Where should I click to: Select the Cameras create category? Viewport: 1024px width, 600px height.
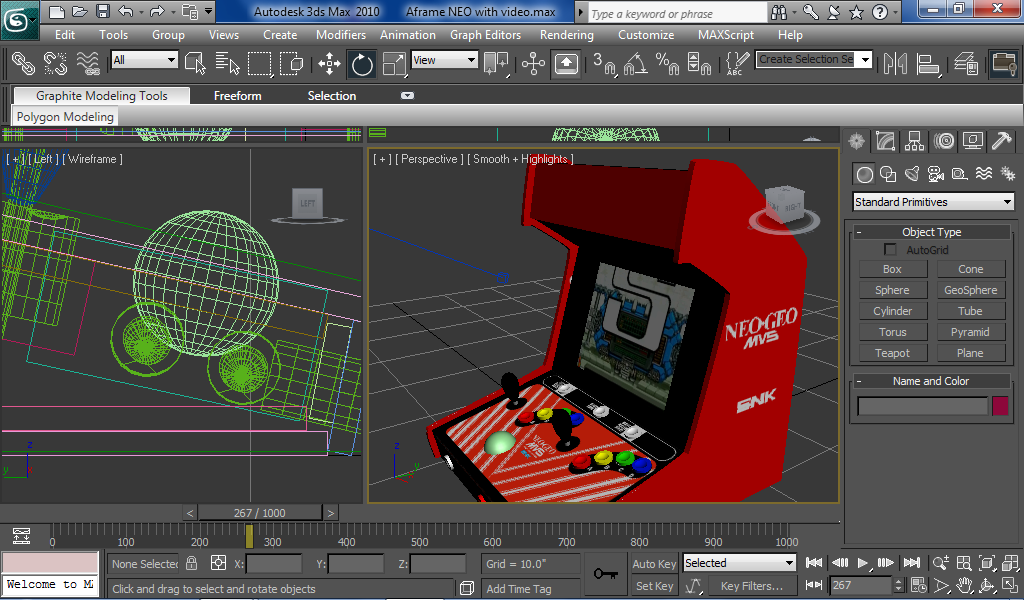(x=936, y=174)
